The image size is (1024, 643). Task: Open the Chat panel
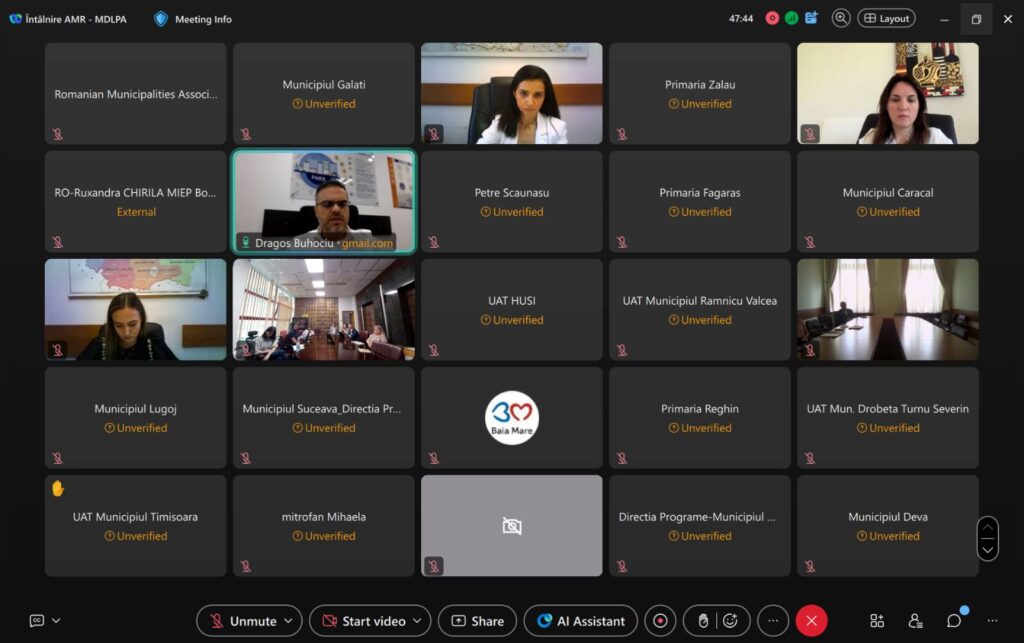tap(954, 621)
